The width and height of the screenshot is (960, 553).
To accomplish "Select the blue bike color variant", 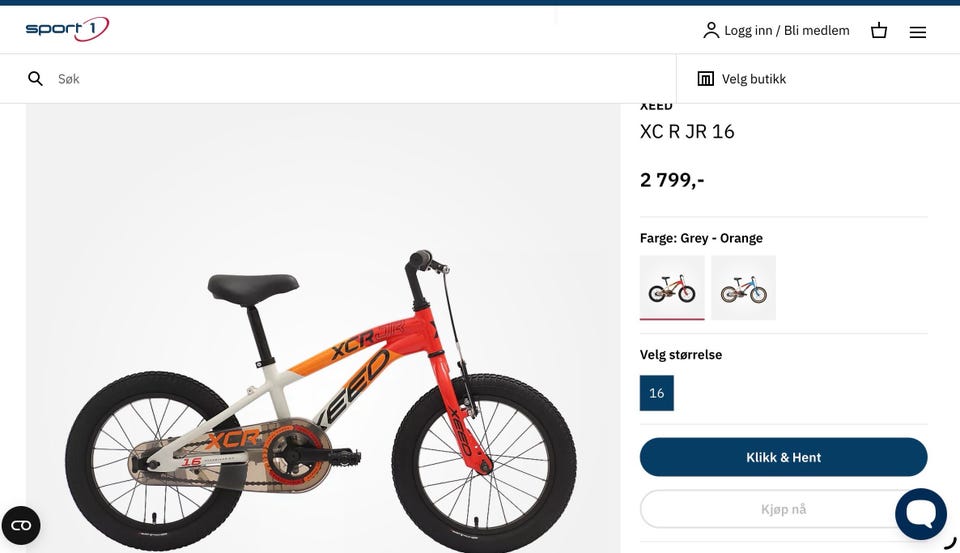I will coord(743,287).
